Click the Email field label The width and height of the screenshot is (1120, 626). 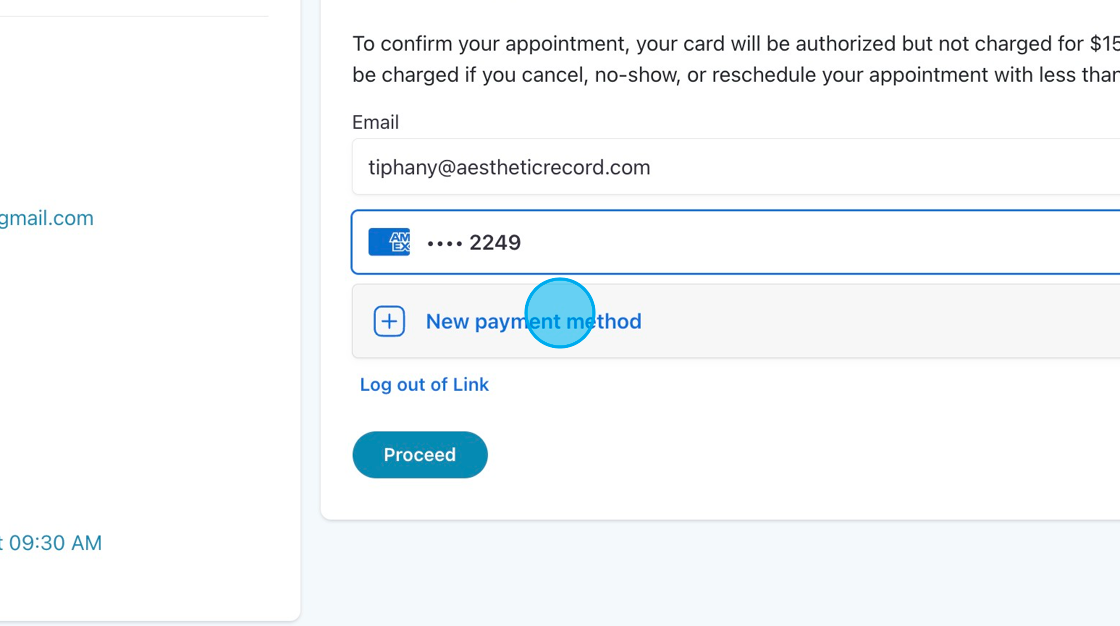(375, 122)
